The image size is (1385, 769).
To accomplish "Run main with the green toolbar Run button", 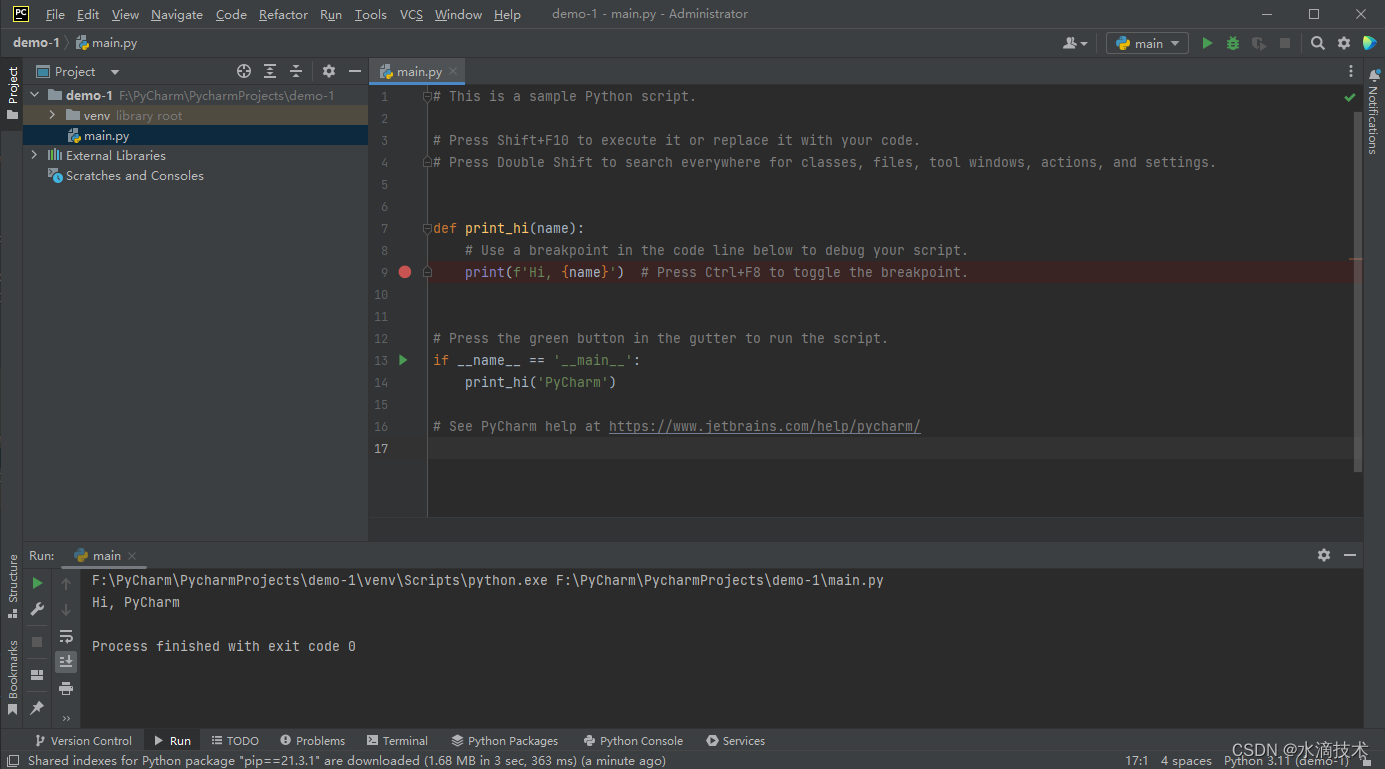I will [1207, 43].
